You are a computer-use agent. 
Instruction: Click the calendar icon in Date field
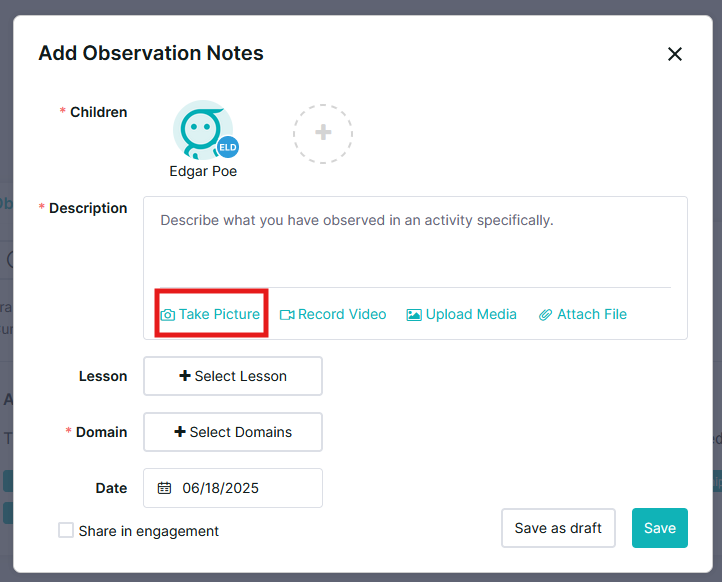point(164,488)
